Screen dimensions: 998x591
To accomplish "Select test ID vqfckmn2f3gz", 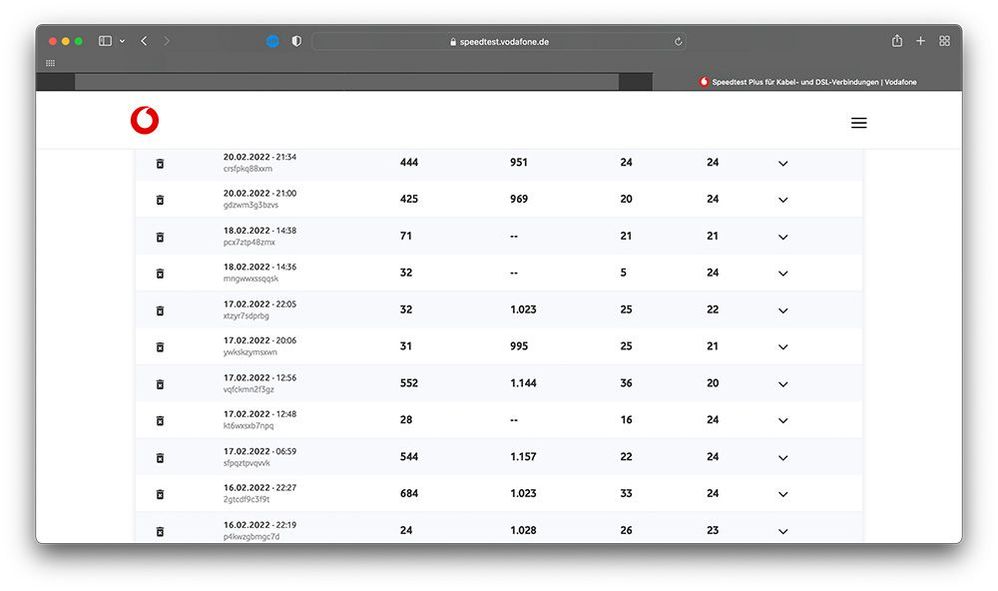I will [249, 389].
